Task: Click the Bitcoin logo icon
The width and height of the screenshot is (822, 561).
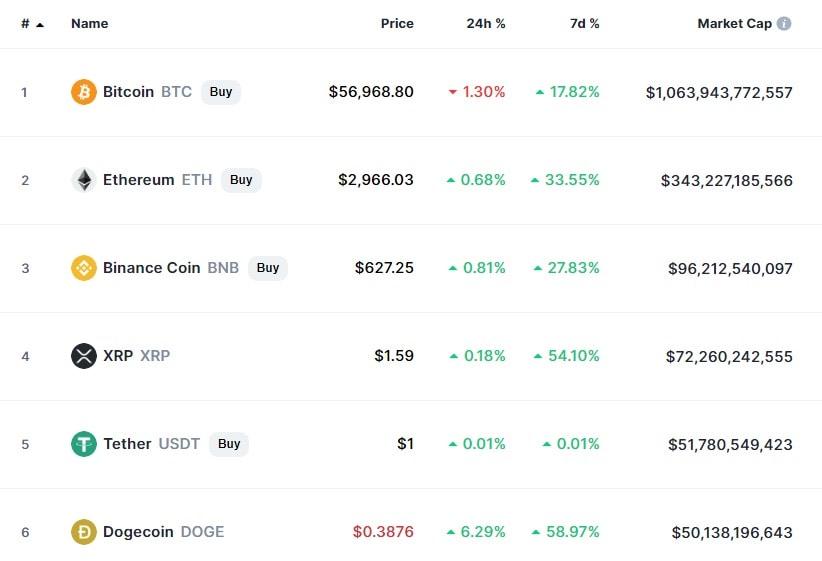Action: [x=84, y=92]
